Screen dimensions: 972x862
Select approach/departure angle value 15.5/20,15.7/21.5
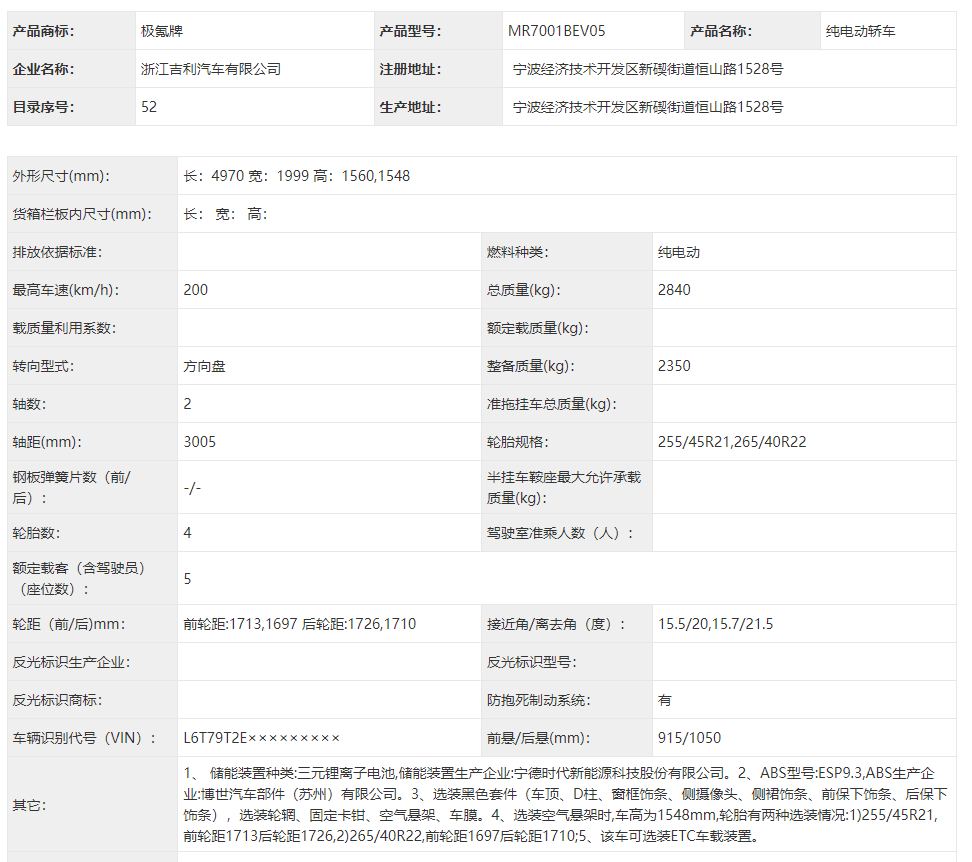pos(715,624)
